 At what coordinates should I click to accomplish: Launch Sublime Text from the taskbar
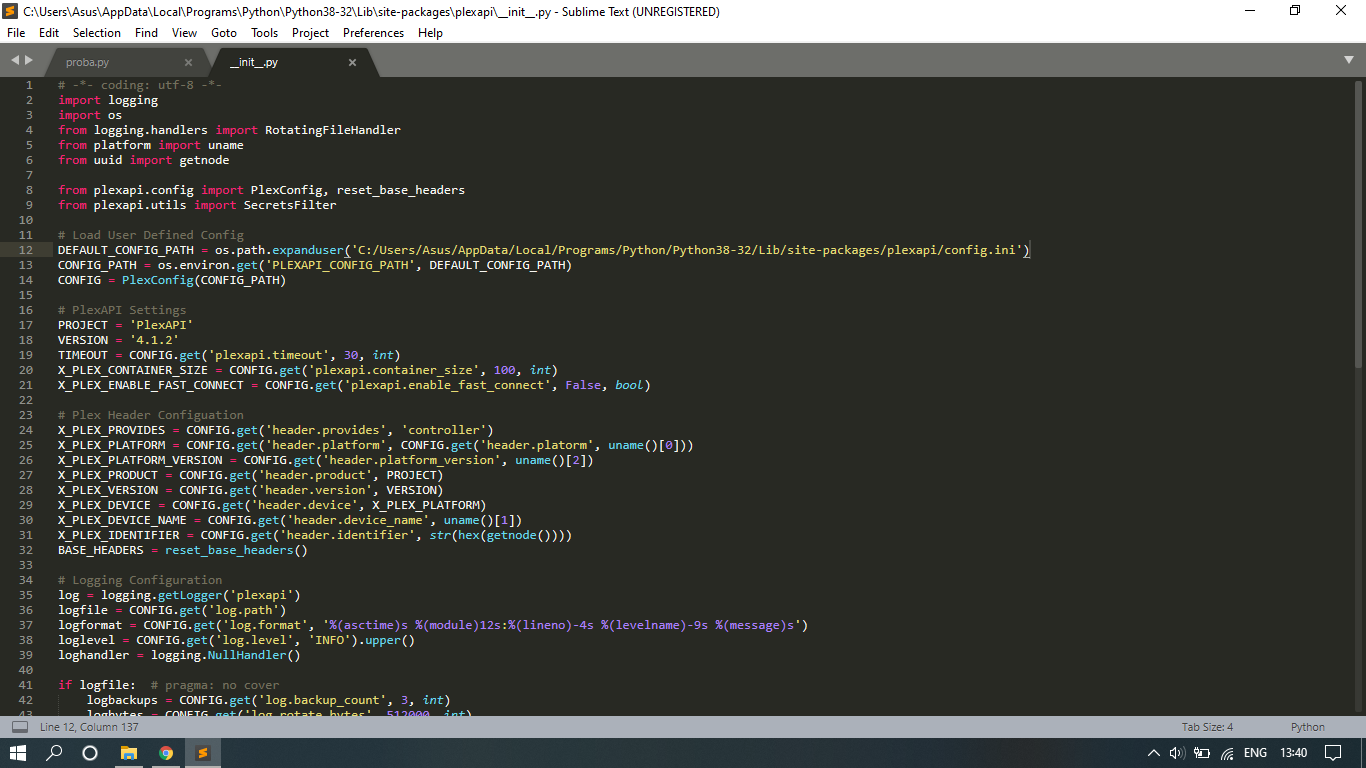203,751
